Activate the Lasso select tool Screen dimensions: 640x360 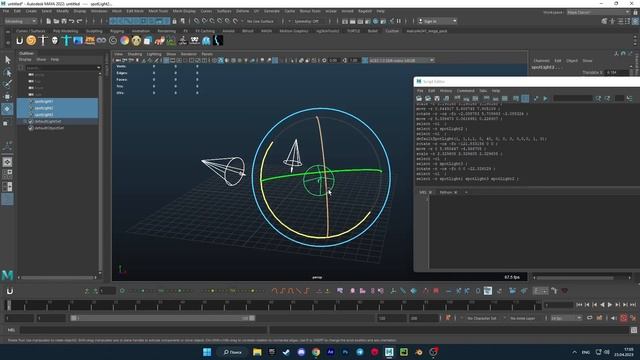[x=7, y=73]
